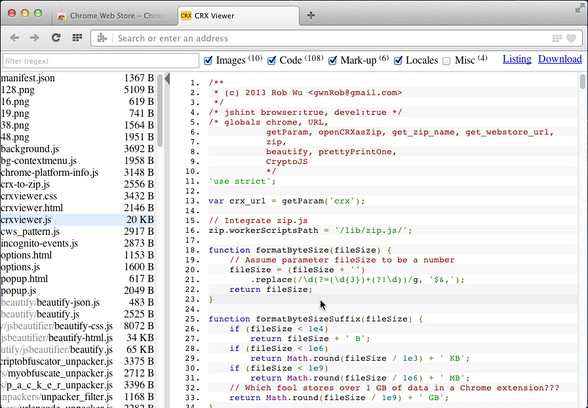Image resolution: width=588 pixels, height=408 pixels.
Task: Uncheck the Mark-up file type checkbox
Action: pos(332,60)
